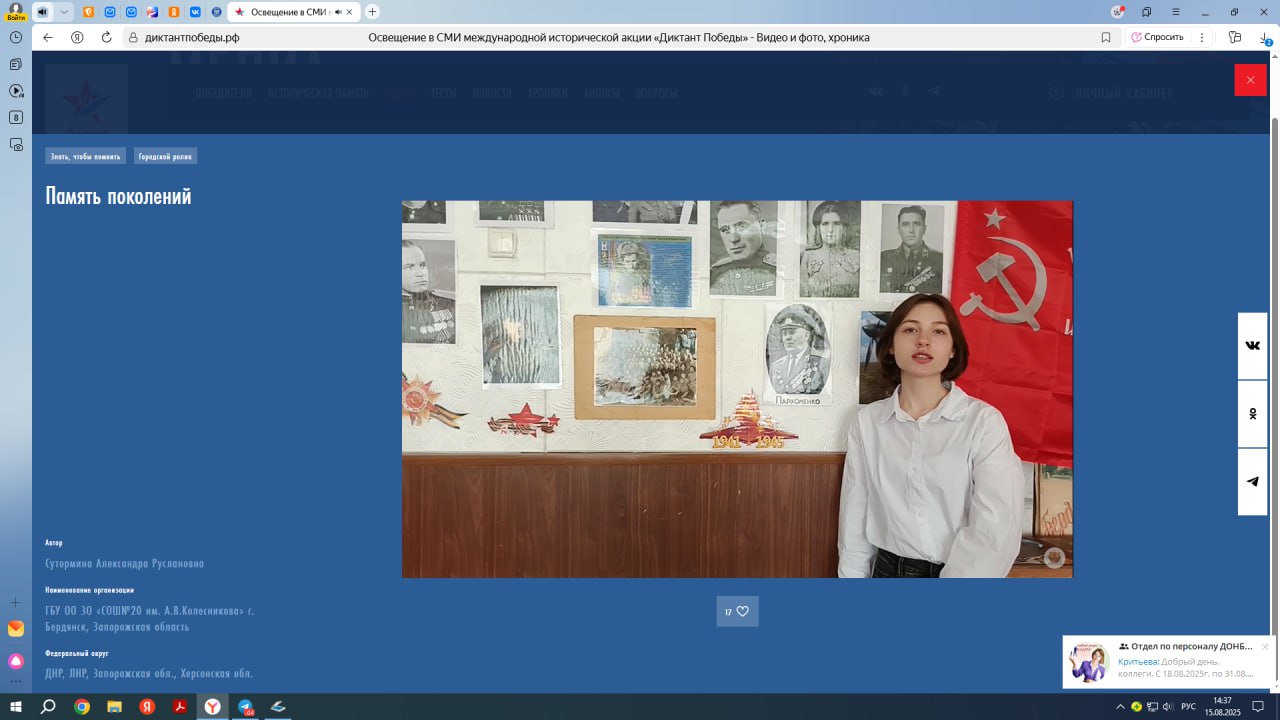Viewport: 1280px width, 720px height.
Task: Show hidden system tray icons
Action: [x=1121, y=707]
